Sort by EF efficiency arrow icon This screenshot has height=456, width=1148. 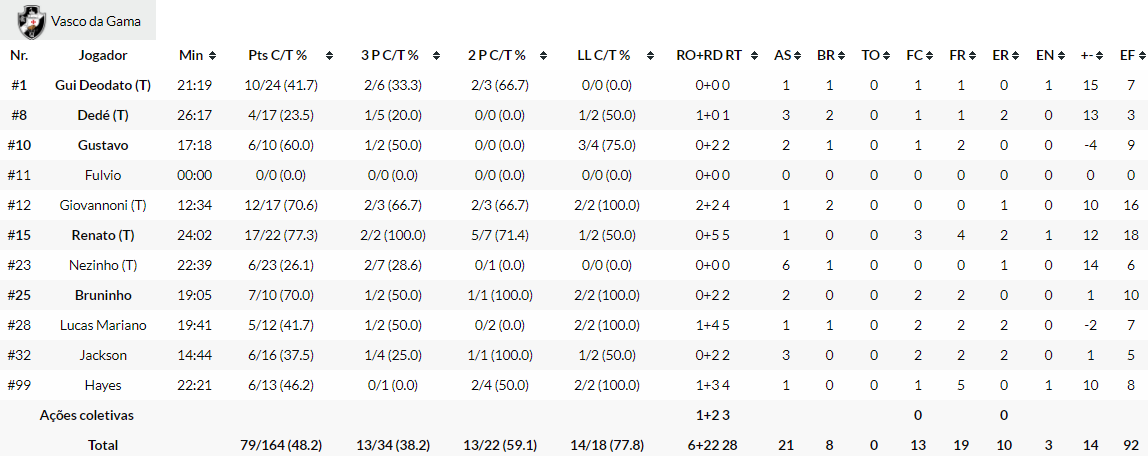(1140, 56)
